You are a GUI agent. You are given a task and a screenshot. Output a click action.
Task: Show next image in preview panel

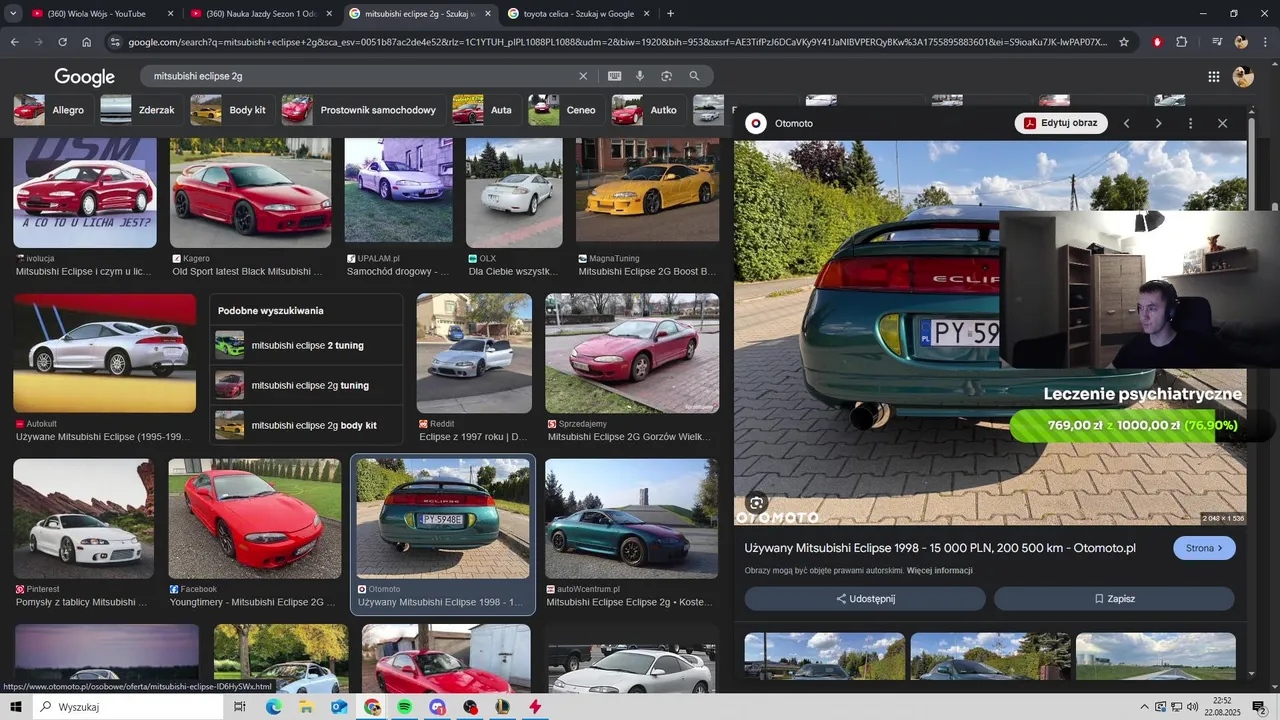pyautogui.click(x=1158, y=123)
